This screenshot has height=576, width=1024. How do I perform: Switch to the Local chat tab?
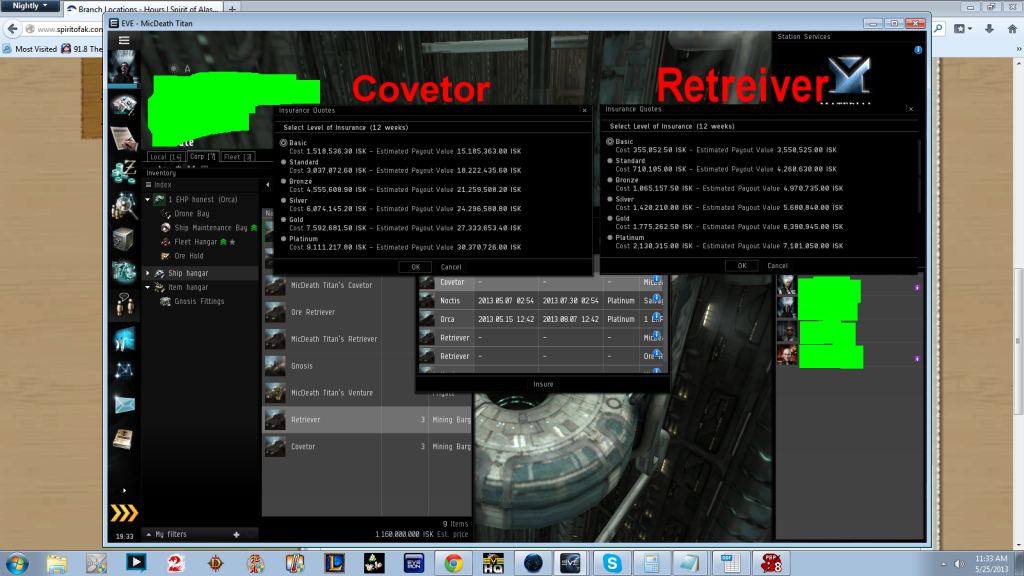click(165, 157)
